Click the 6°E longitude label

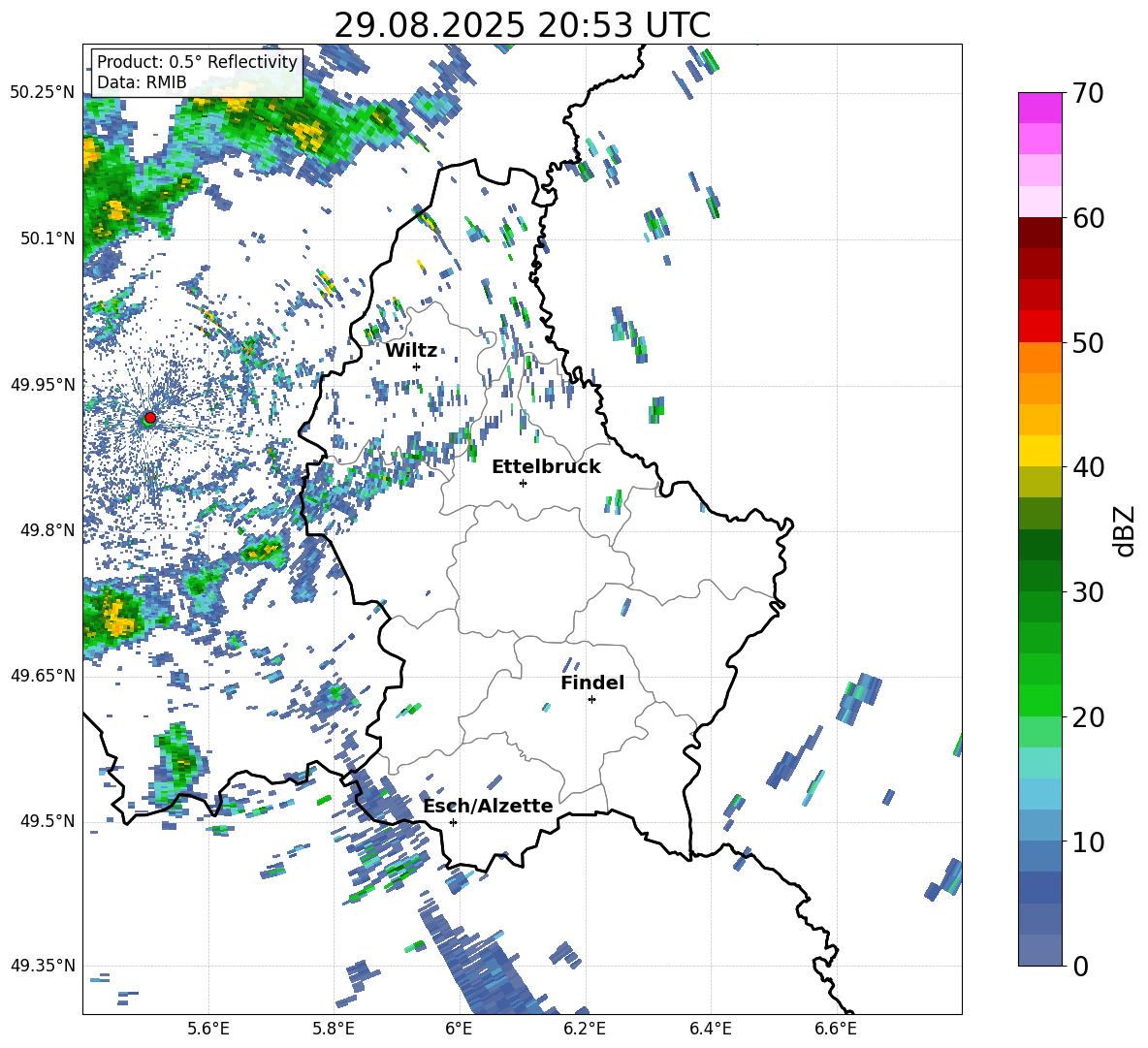click(x=459, y=1029)
